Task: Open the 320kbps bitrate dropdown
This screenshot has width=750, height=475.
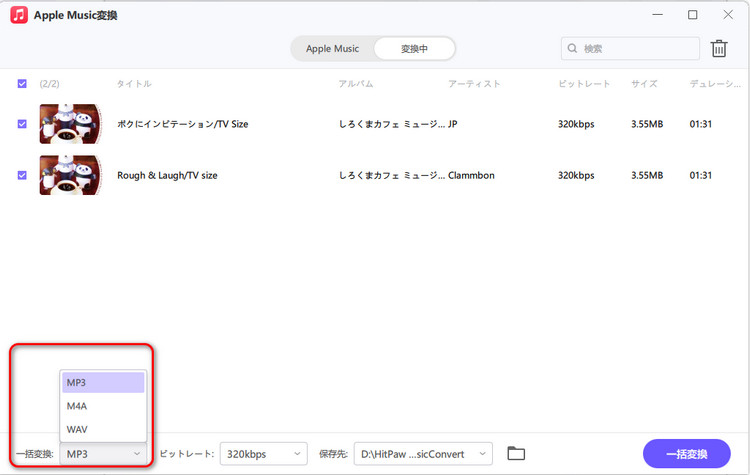Action: pos(264,454)
